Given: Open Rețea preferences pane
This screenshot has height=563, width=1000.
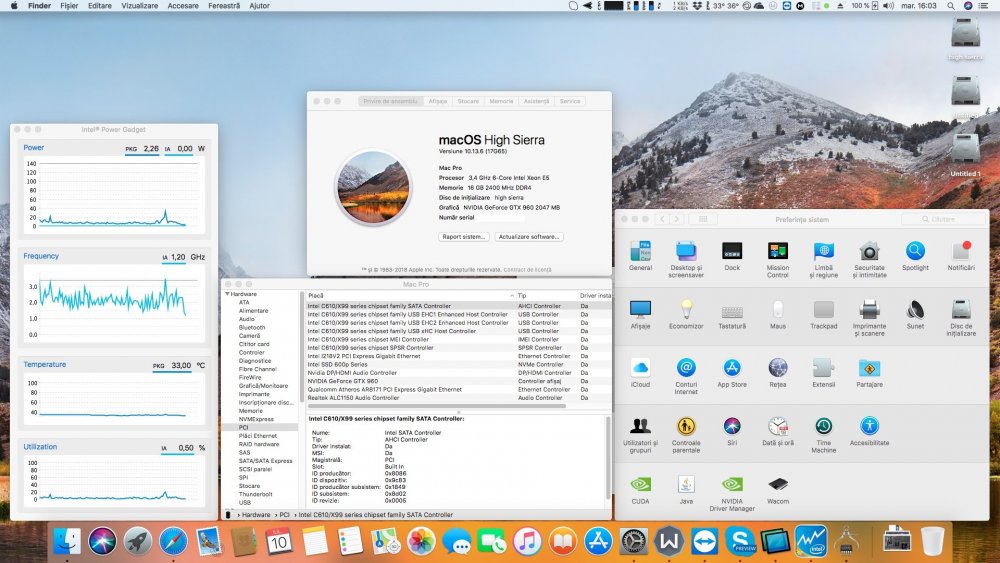Looking at the screenshot, I should click(777, 373).
